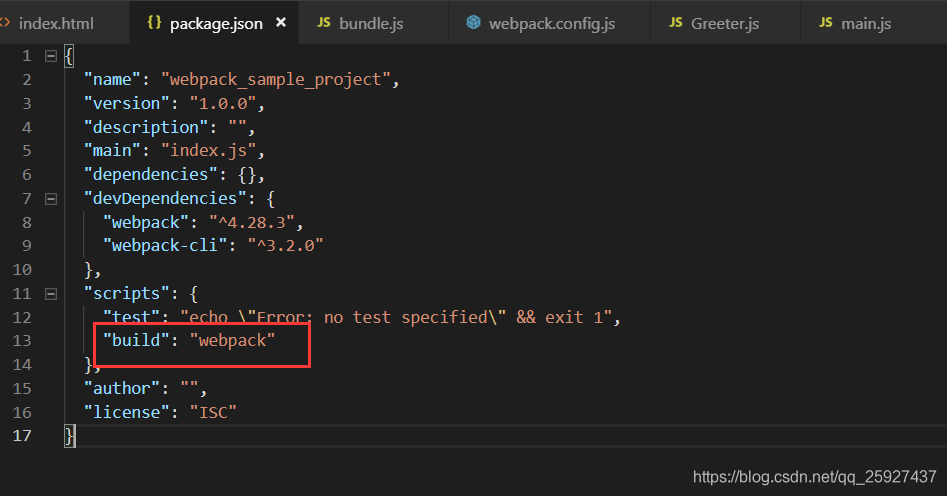This screenshot has height=496, width=947.
Task: Click the braces icon on package.json tab
Action: click(155, 22)
